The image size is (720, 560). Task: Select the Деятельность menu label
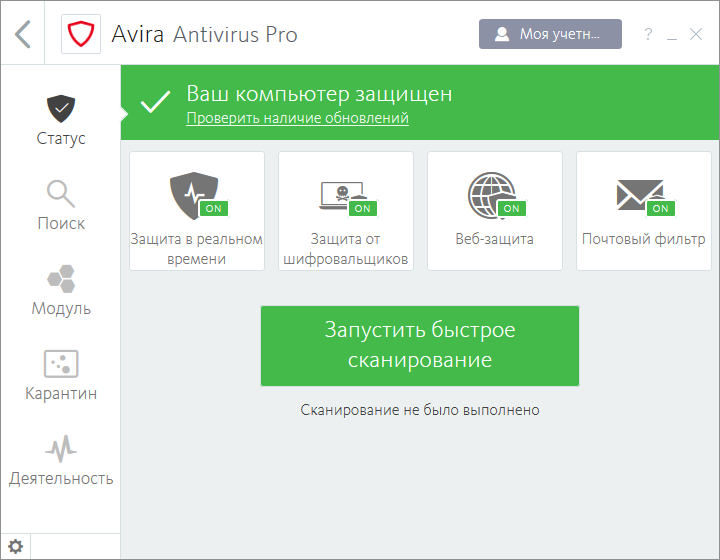point(61,479)
